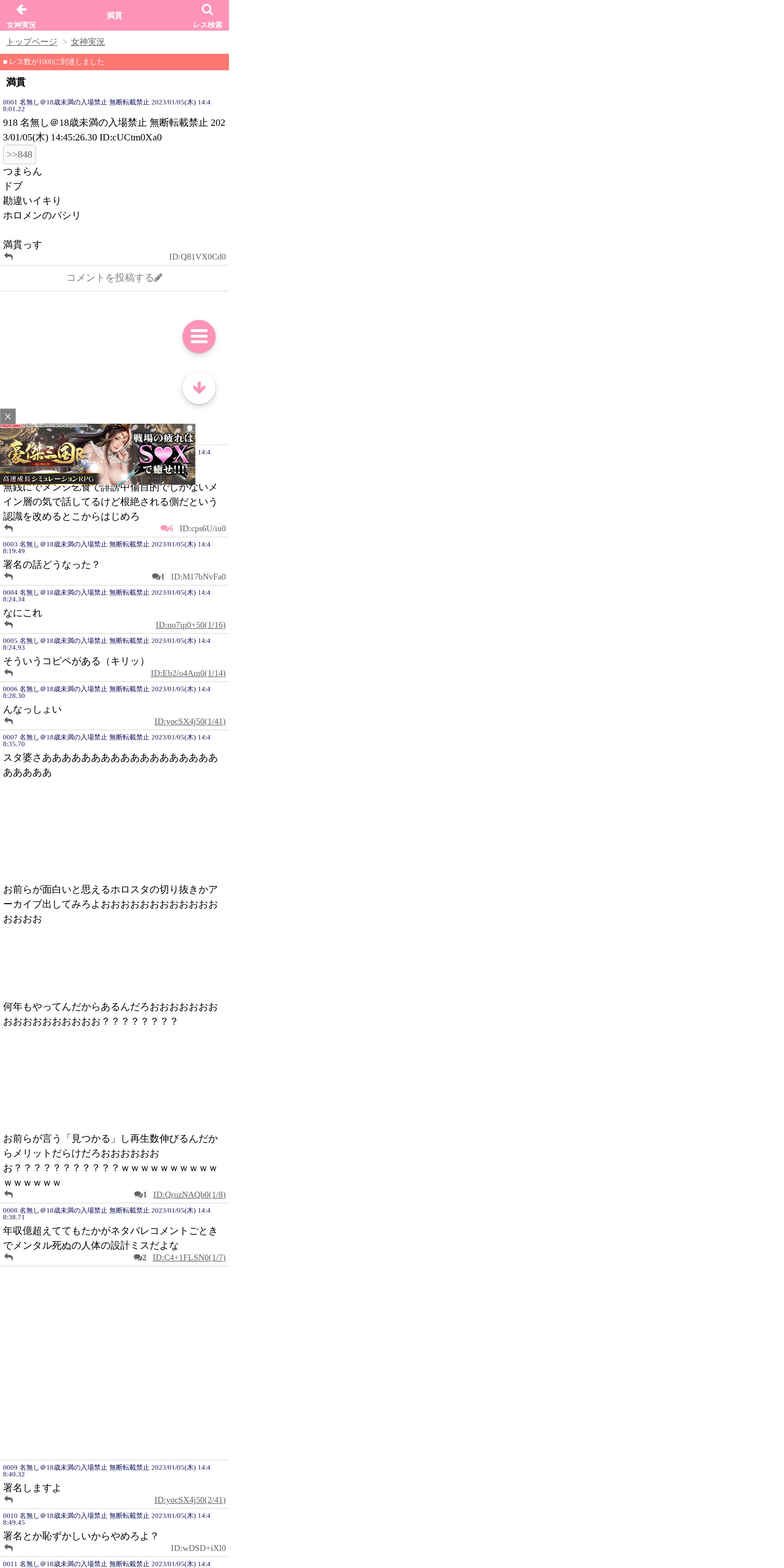Open the pink hamburger menu button
This screenshot has width=784, height=1568.
199,337
